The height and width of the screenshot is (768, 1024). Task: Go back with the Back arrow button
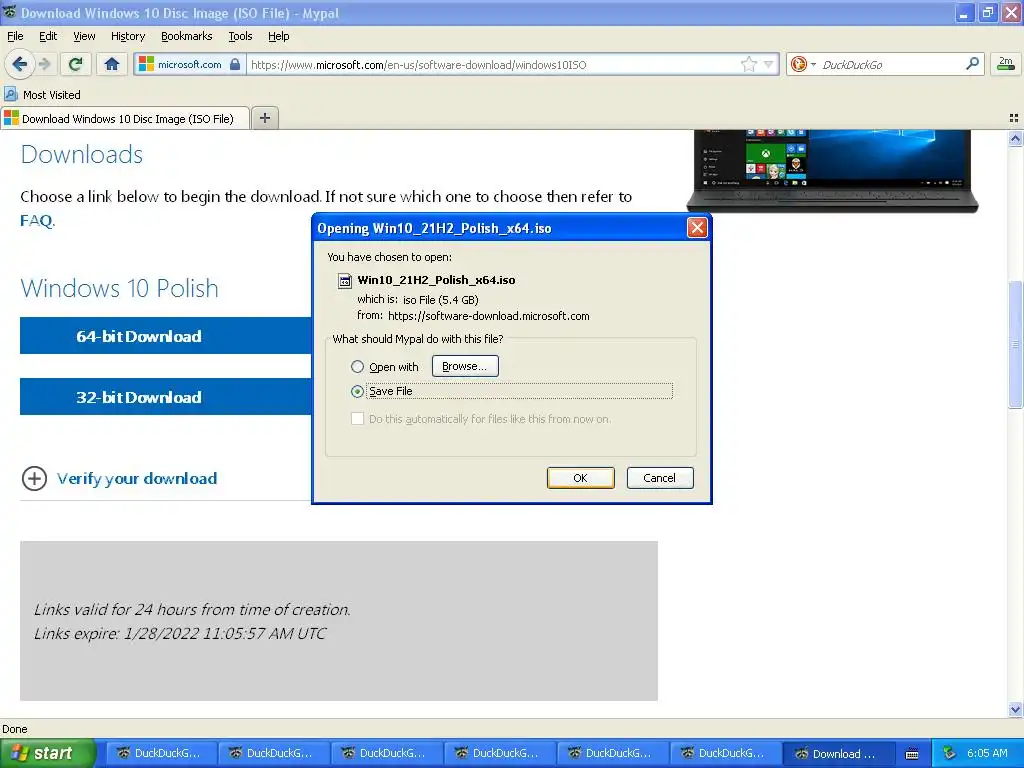[19, 64]
